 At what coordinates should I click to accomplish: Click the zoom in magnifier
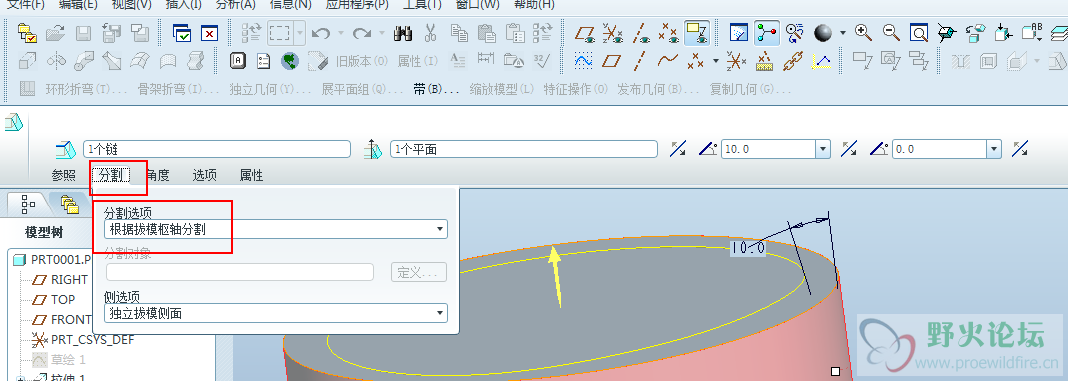click(864, 32)
